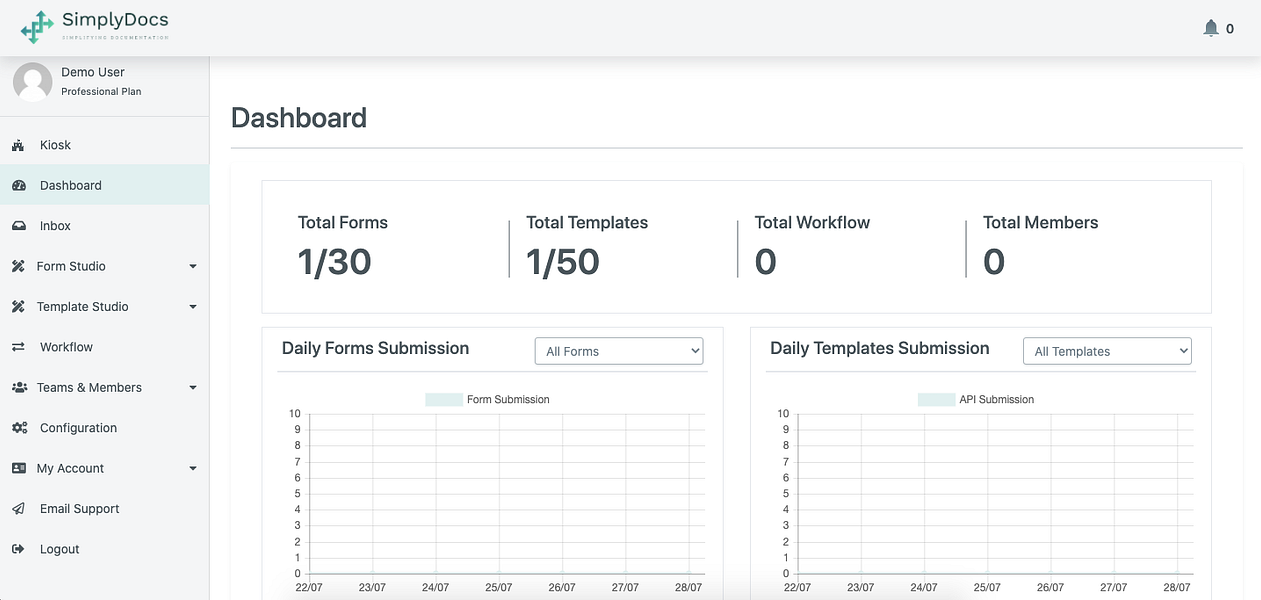The width and height of the screenshot is (1261, 600).
Task: Go to Inbox in the sidebar
Action: click(x=105, y=226)
